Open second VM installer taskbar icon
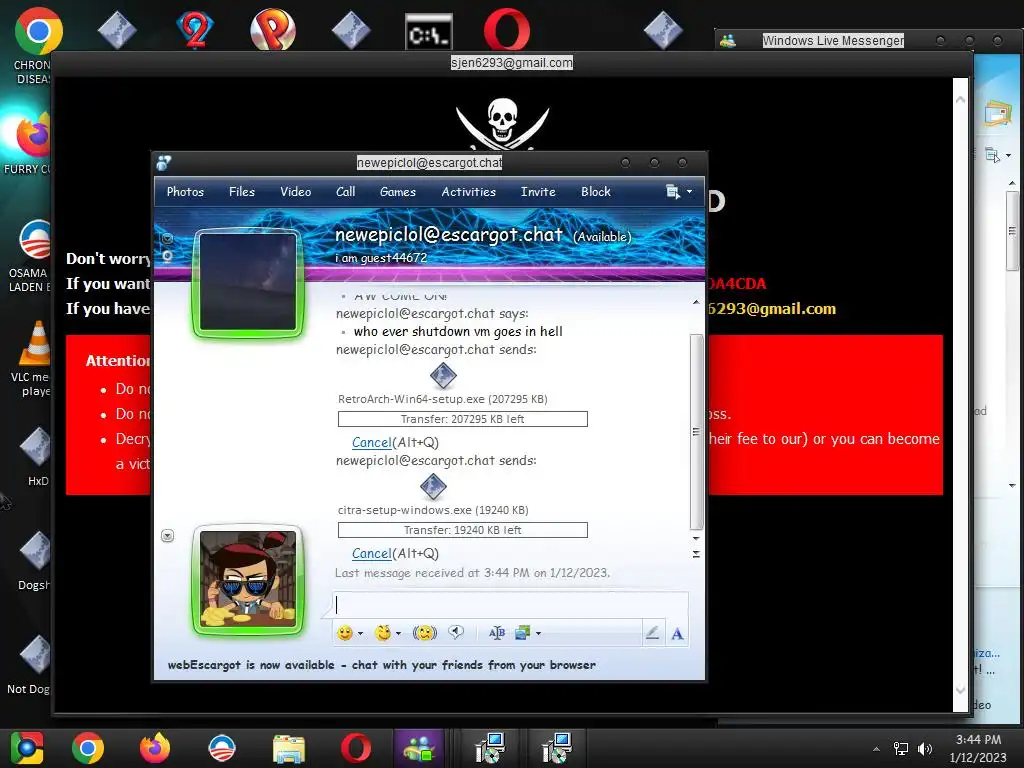 coord(556,748)
